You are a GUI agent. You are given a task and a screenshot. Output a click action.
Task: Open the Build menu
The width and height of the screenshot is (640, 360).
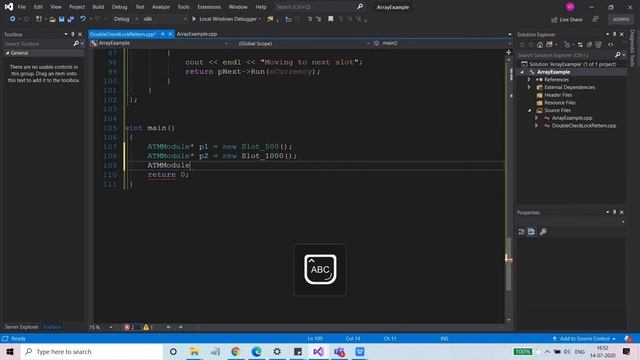point(98,7)
